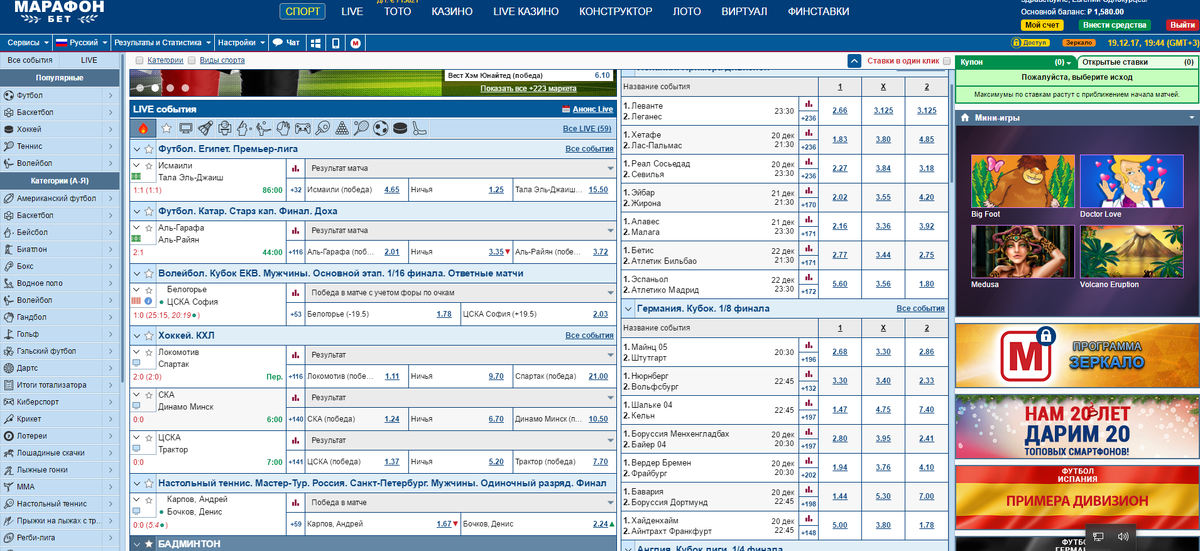
Task: Click info icon on Белогорье match
Action: coord(149,301)
